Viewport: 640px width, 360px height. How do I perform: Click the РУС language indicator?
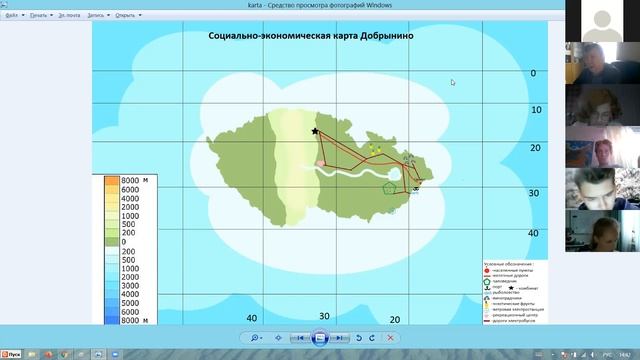607,355
